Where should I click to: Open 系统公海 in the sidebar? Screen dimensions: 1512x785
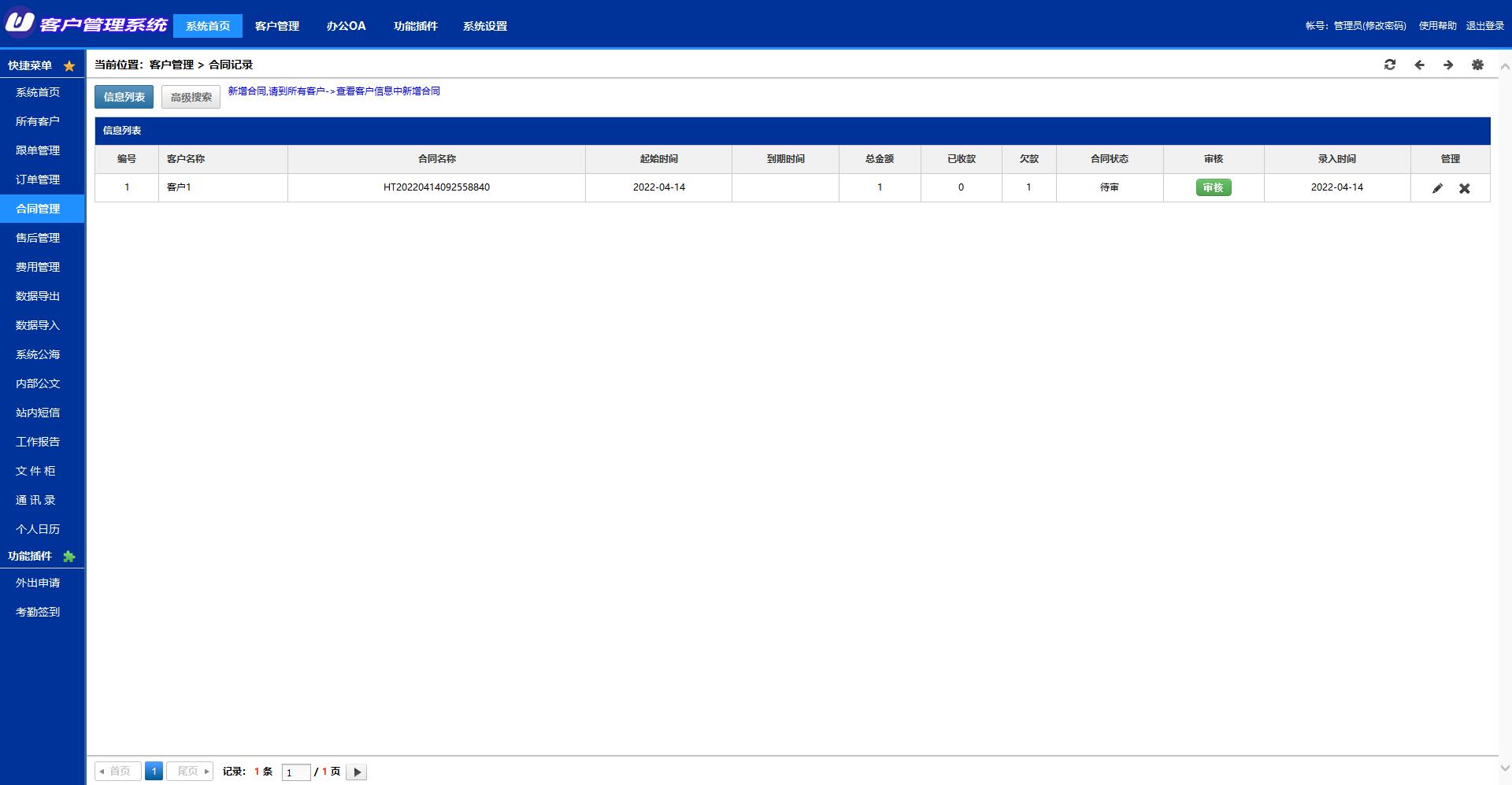point(38,354)
